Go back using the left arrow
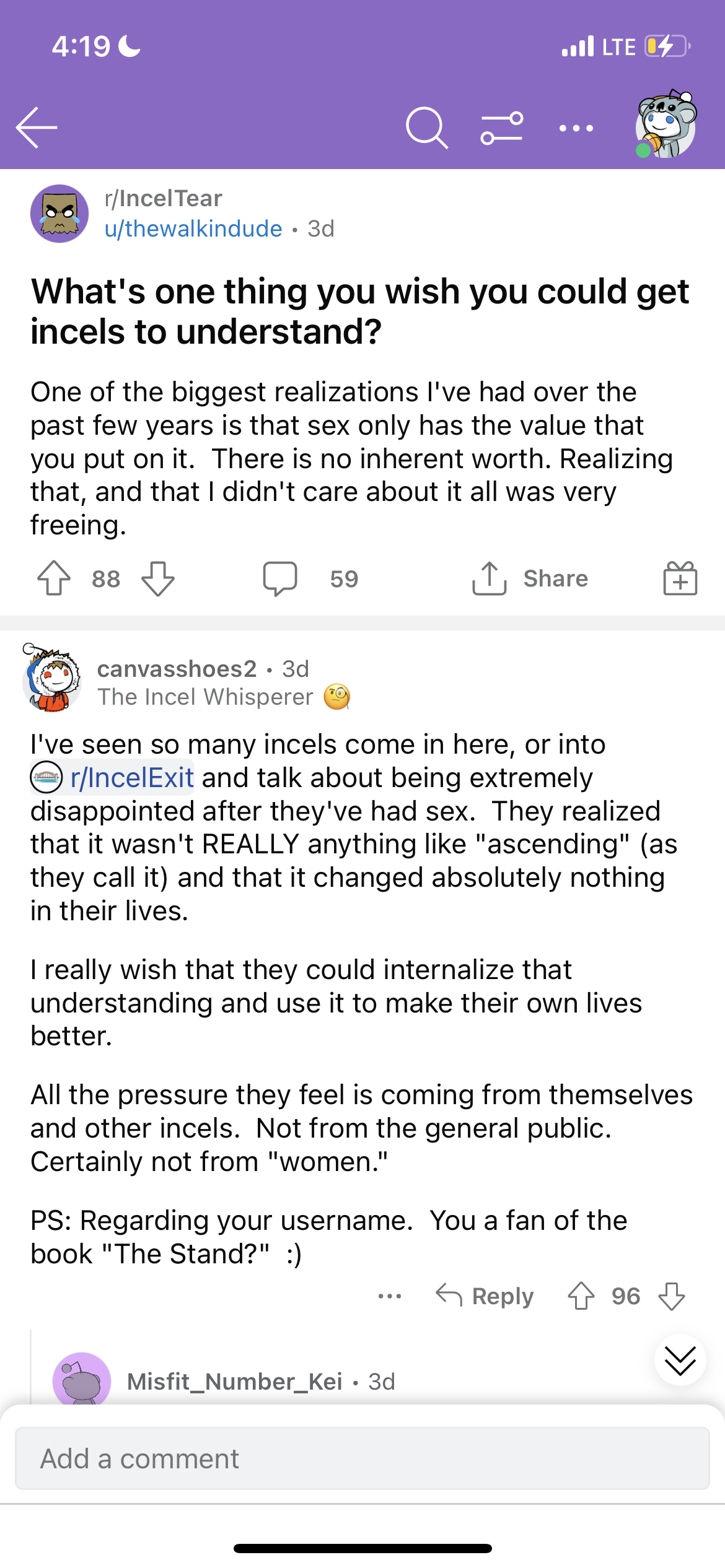 pyautogui.click(x=37, y=128)
